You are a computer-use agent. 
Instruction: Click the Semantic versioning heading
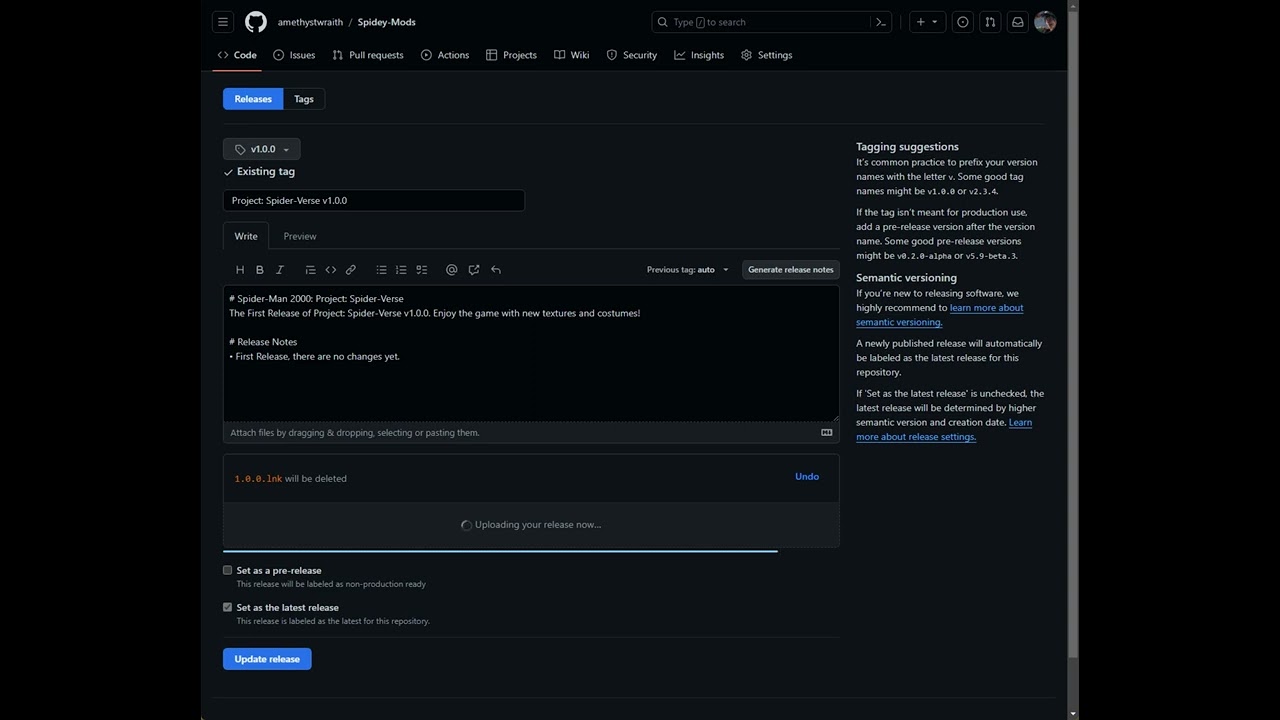tap(906, 278)
